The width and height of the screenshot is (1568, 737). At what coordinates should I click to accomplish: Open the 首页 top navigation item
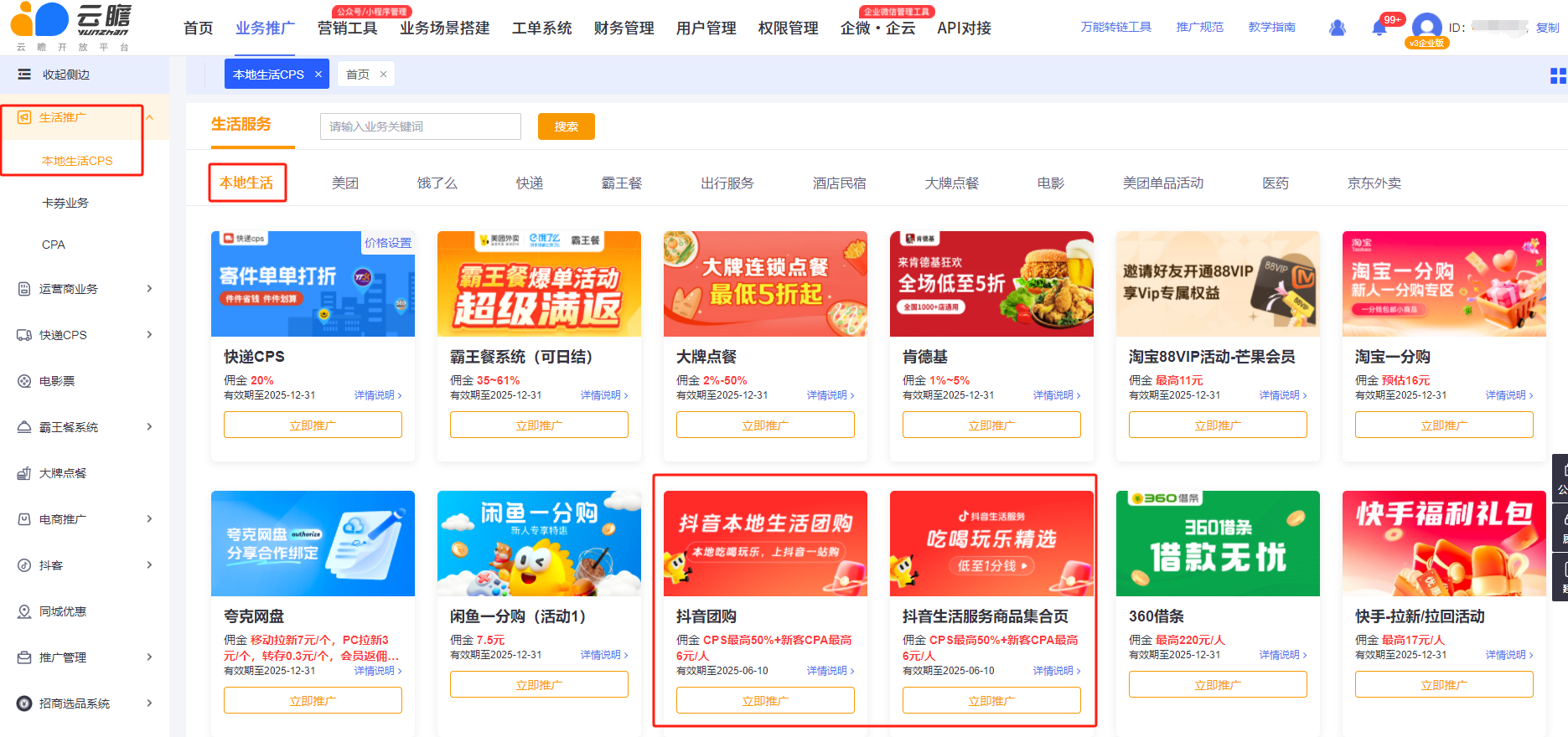pyautogui.click(x=199, y=28)
